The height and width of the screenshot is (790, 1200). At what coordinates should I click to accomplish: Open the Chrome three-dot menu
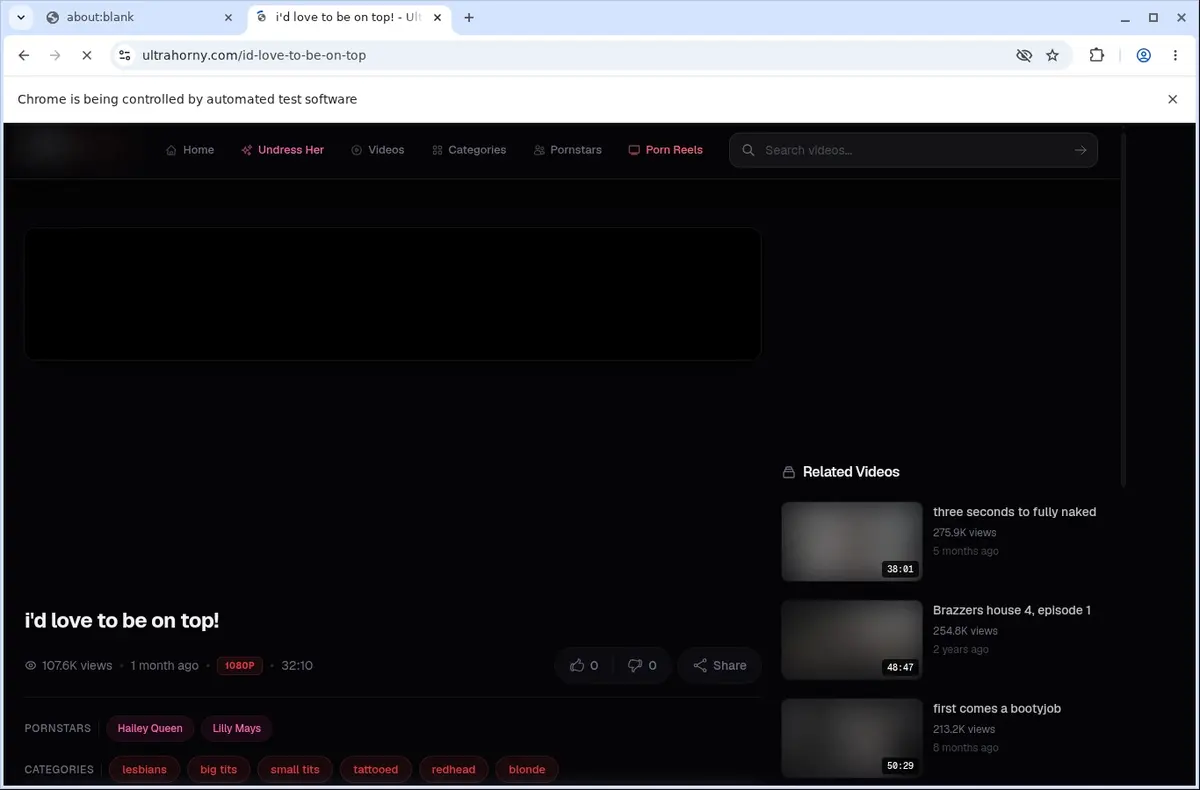point(1174,56)
